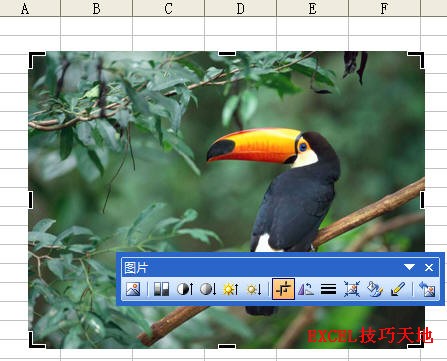
Task: Increase picture contrast with More Contrast
Action: click(x=185, y=289)
